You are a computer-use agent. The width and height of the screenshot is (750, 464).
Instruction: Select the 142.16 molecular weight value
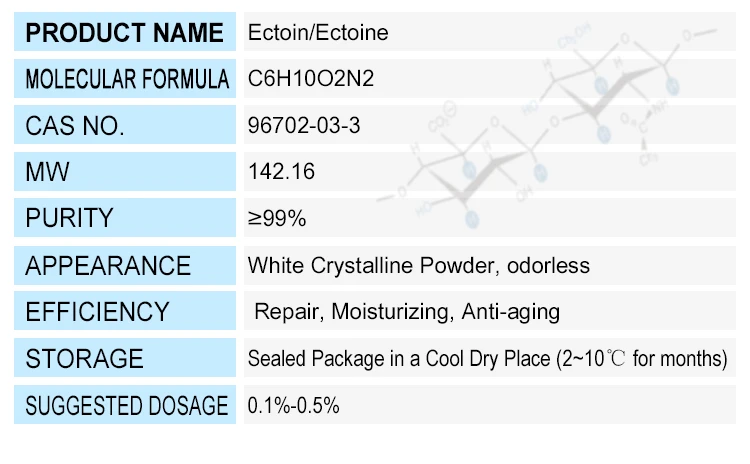281,172
